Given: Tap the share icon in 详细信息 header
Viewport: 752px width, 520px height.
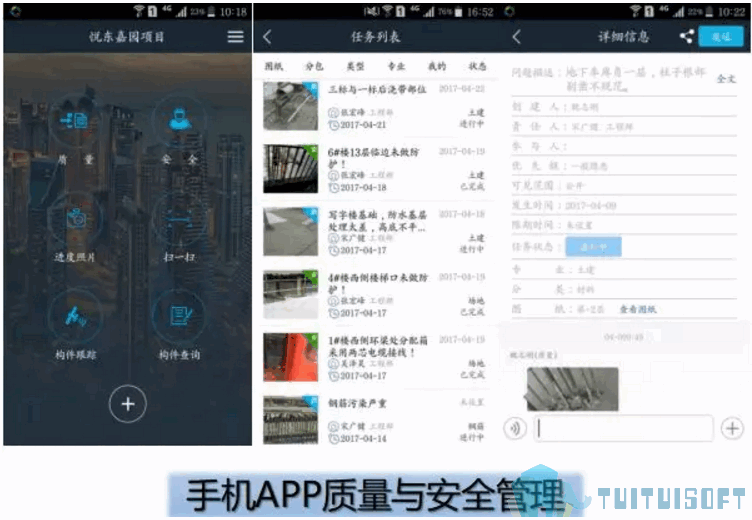Looking at the screenshot, I should (x=686, y=36).
